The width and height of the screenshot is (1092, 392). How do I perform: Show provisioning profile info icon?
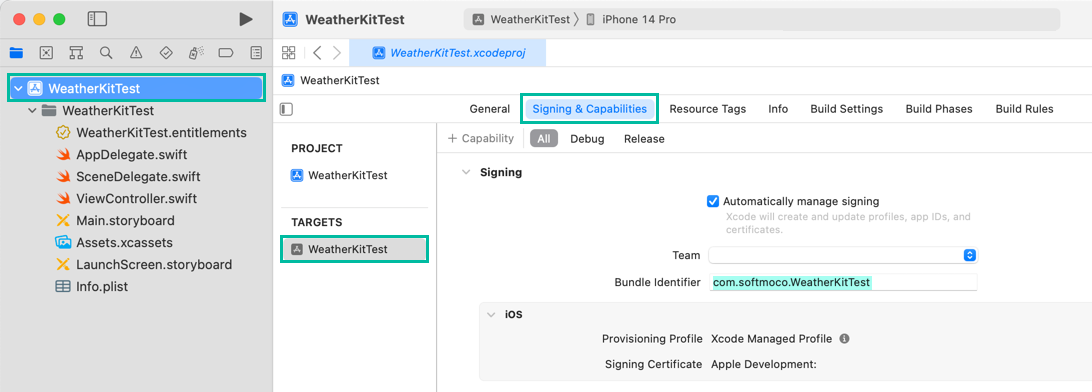[844, 339]
